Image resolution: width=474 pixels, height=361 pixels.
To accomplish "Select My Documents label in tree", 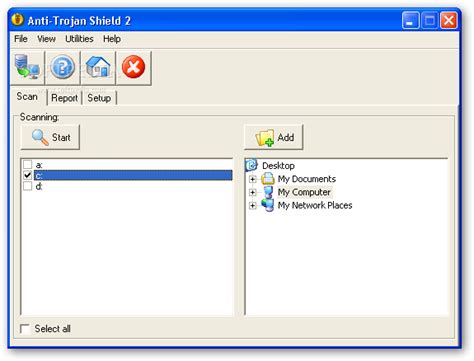I will (x=307, y=179).
